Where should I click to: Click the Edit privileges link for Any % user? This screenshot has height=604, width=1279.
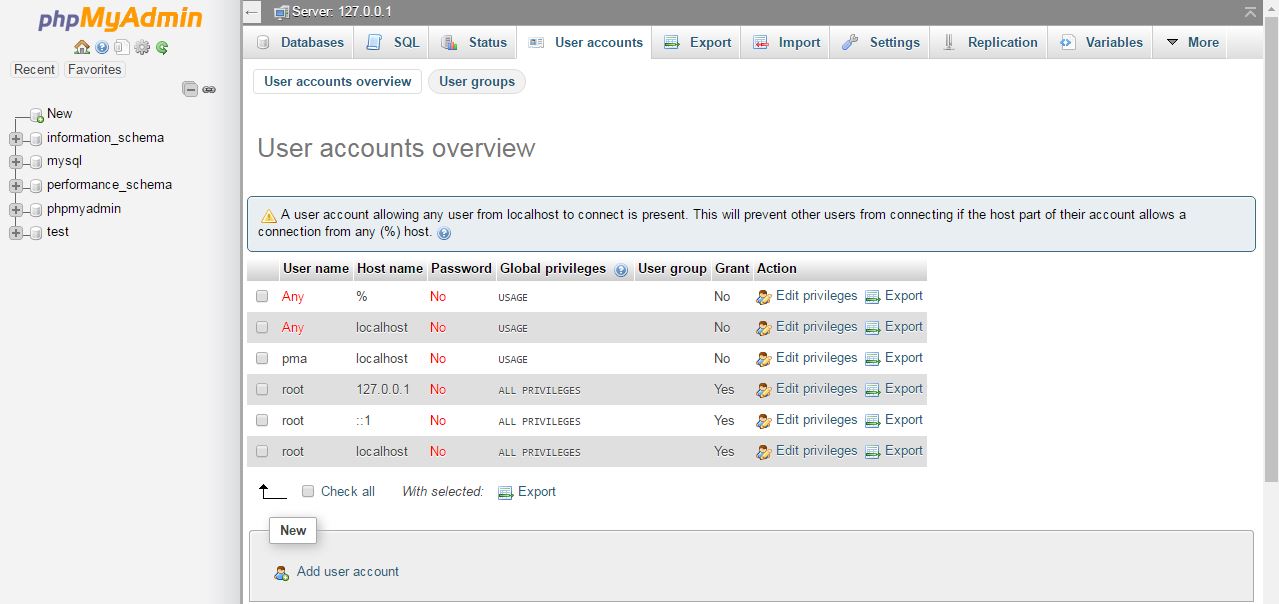point(815,296)
